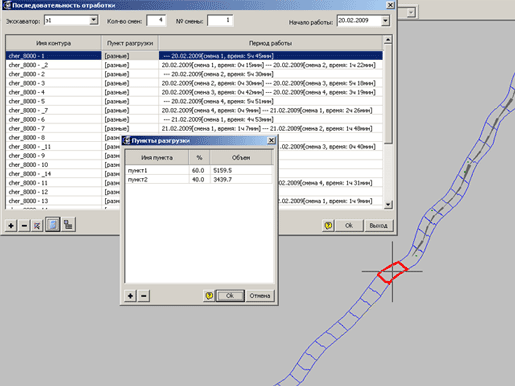Viewport: 515px width, 386px height.
Task: Click the scroll down arrow of the contour list
Action: click(388, 205)
